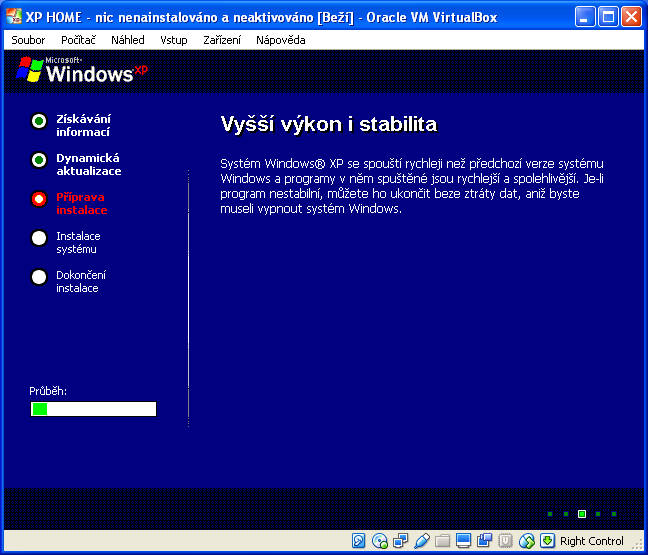648x555 pixels.
Task: Click the window resize grip in status bar
Action: coord(639,545)
